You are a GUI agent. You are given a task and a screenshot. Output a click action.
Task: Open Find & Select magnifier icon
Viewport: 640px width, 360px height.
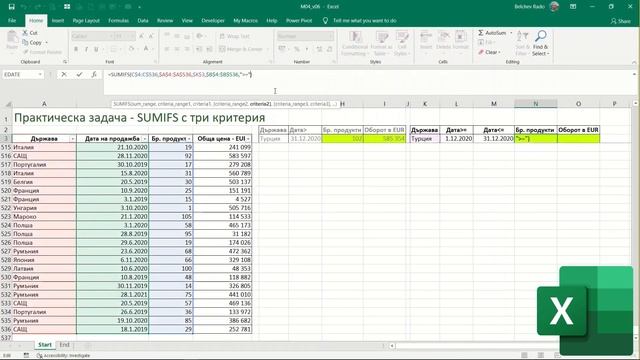point(540,36)
